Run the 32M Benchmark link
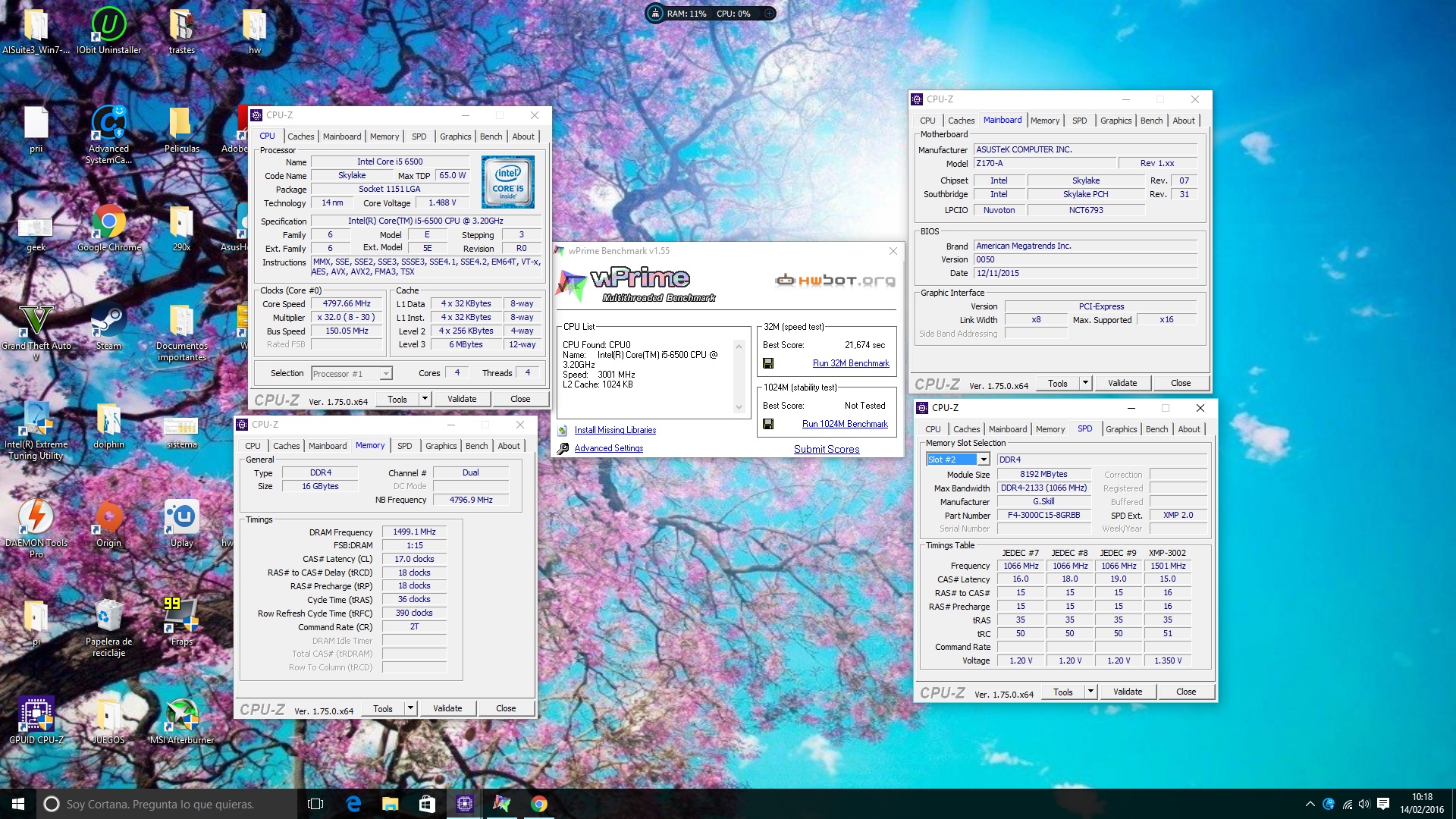This screenshot has height=819, width=1456. (x=851, y=363)
